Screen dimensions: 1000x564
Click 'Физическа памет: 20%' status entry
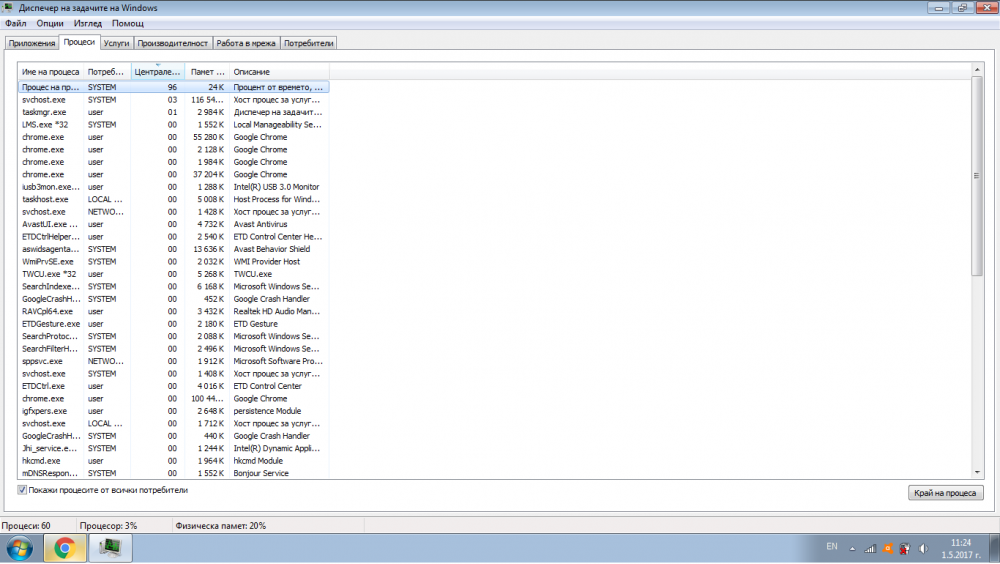221,526
